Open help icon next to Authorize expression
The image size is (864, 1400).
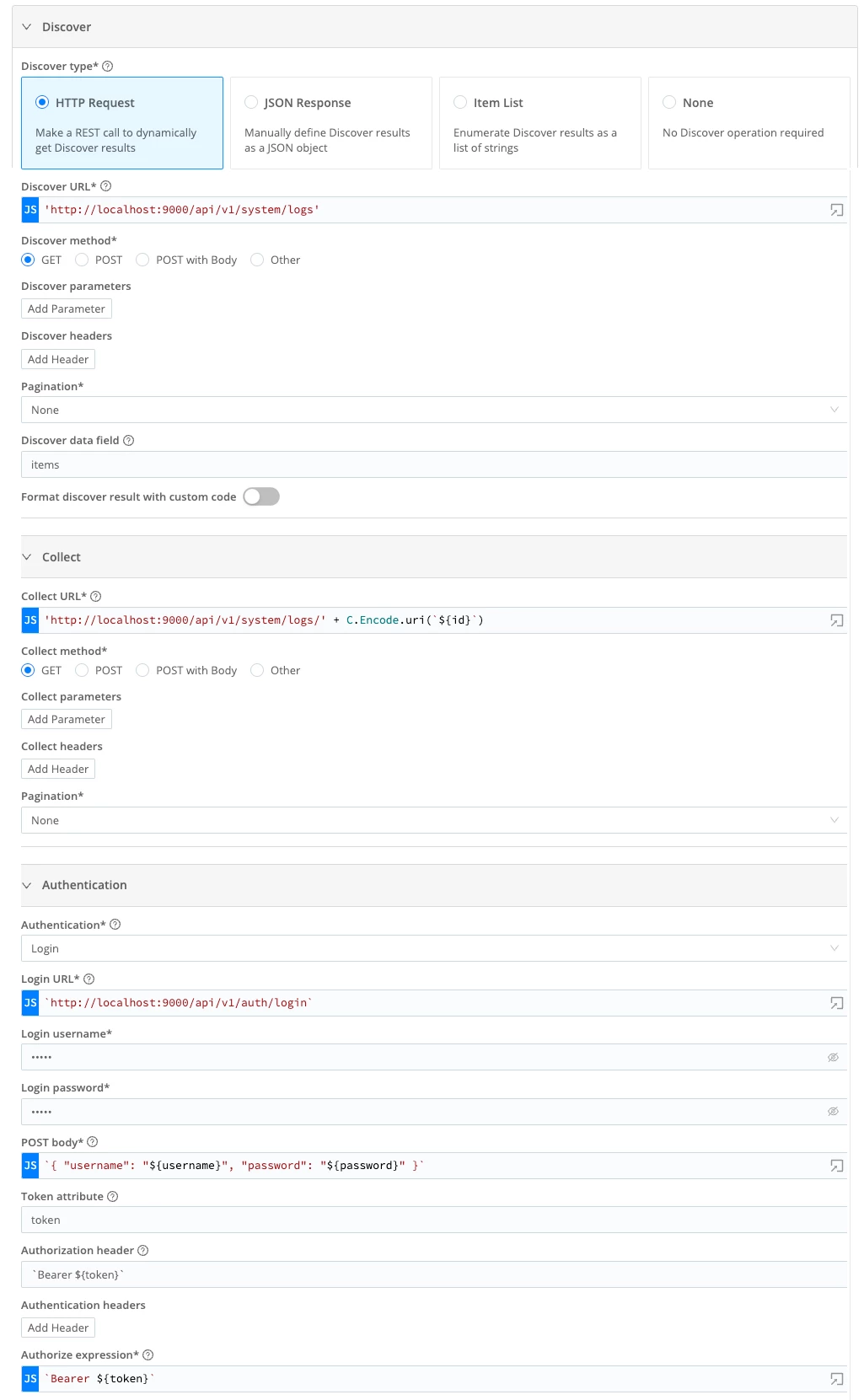coord(148,1354)
